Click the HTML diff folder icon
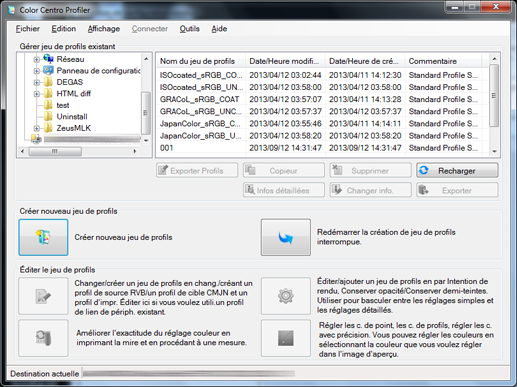This screenshot has width=517, height=387. [48, 93]
